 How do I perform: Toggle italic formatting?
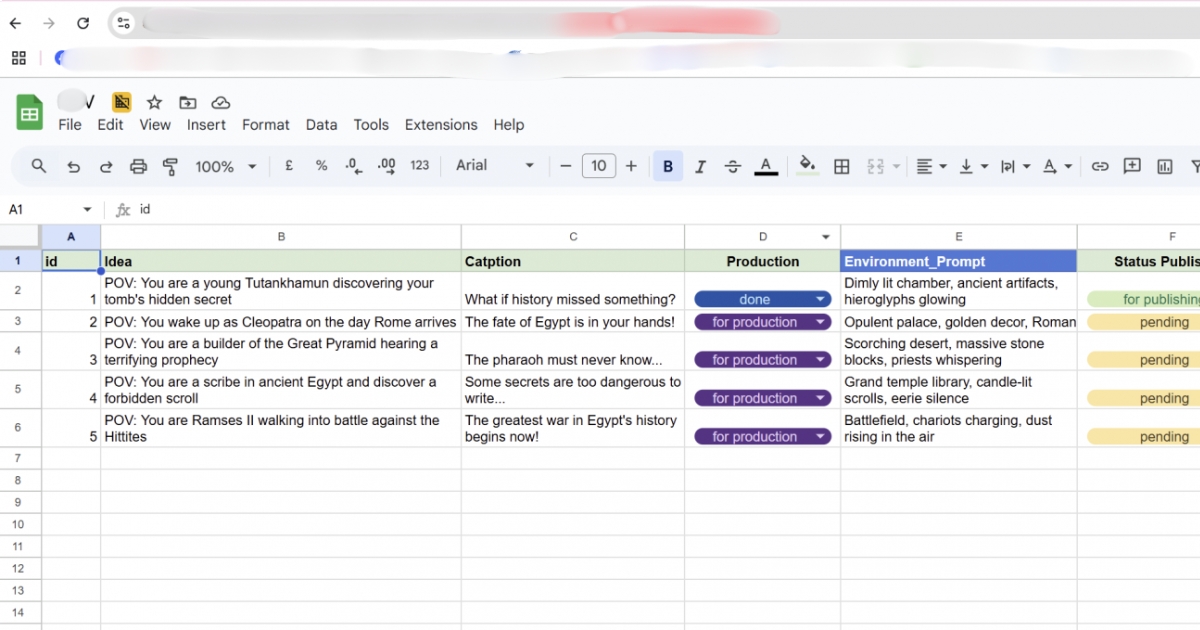[700, 166]
